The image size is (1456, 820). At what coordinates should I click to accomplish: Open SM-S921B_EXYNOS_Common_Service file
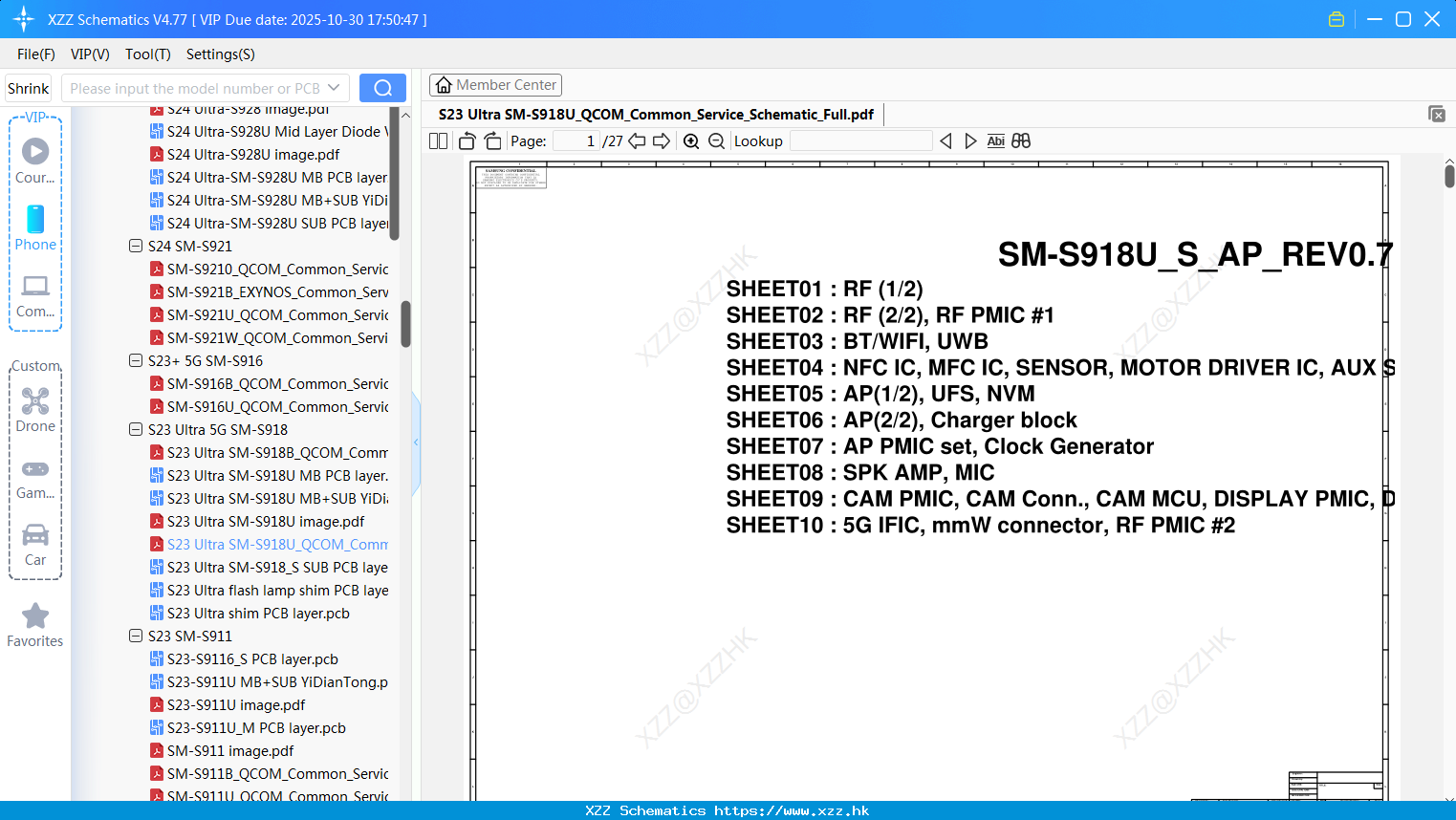269,291
